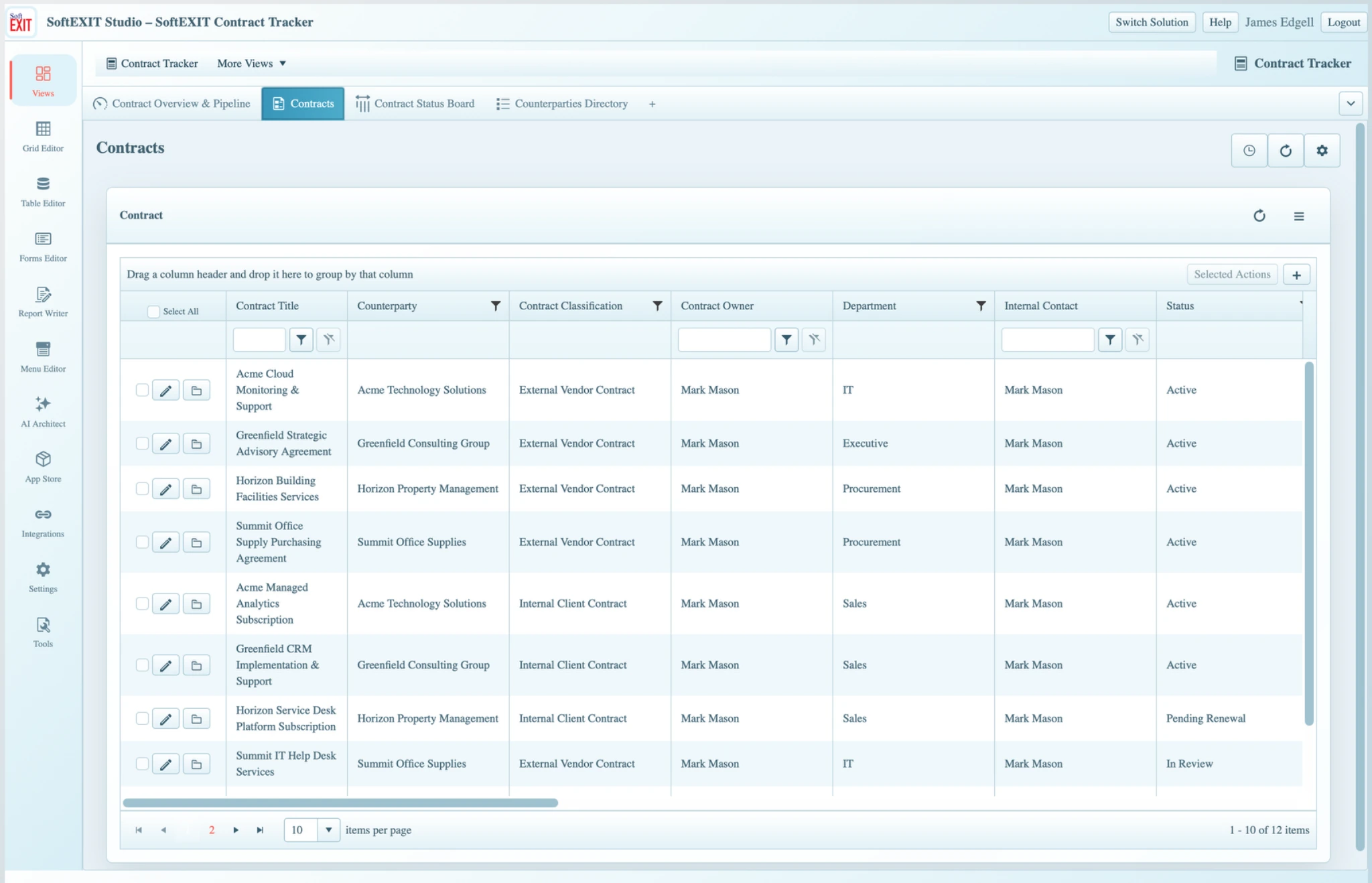This screenshot has width=1372, height=883.
Task: Go to Integrations
Action: tap(43, 522)
